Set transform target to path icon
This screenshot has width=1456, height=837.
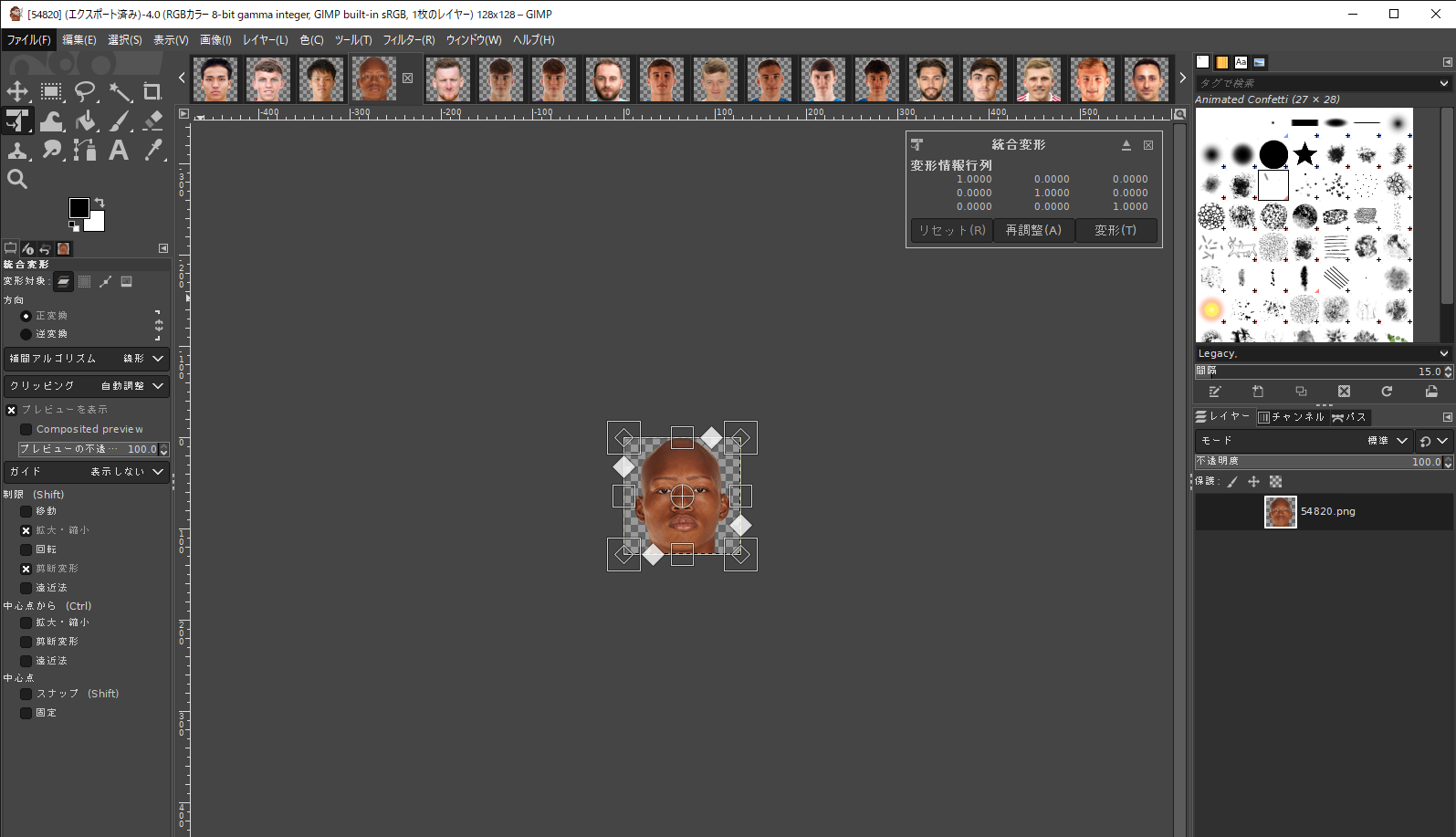click(106, 282)
